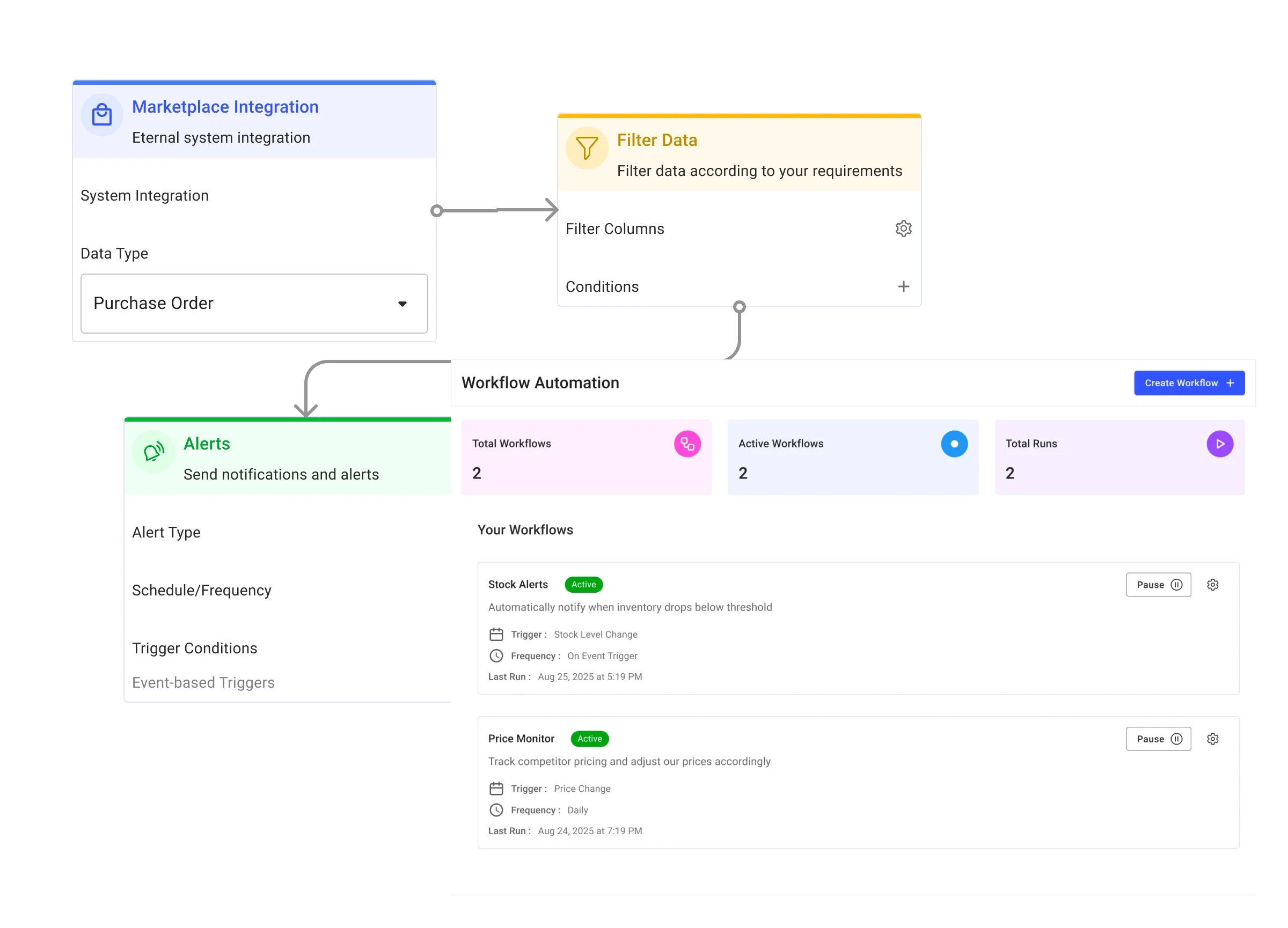Click the Schedule/Frequency row
1288x928 pixels.
coord(202,590)
